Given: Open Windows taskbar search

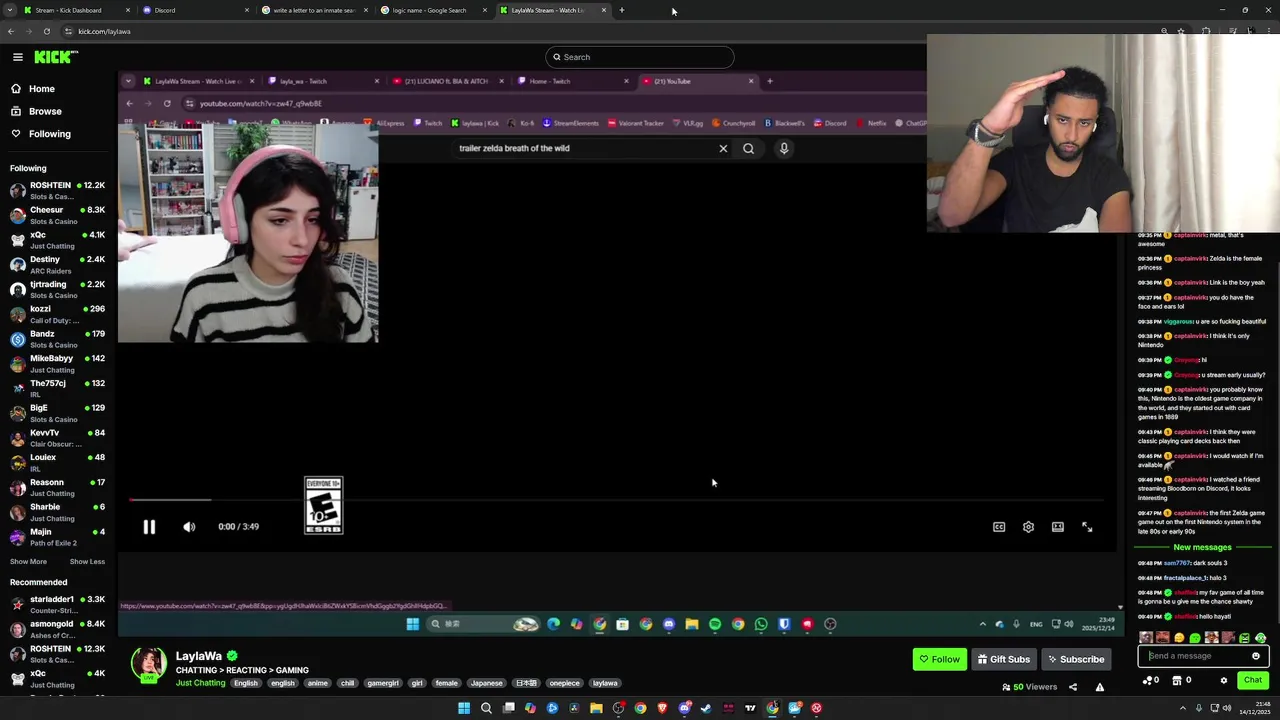Looking at the screenshot, I should pyautogui.click(x=486, y=708).
